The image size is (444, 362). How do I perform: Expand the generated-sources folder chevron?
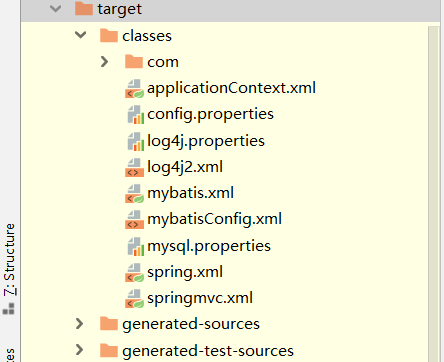pos(79,323)
